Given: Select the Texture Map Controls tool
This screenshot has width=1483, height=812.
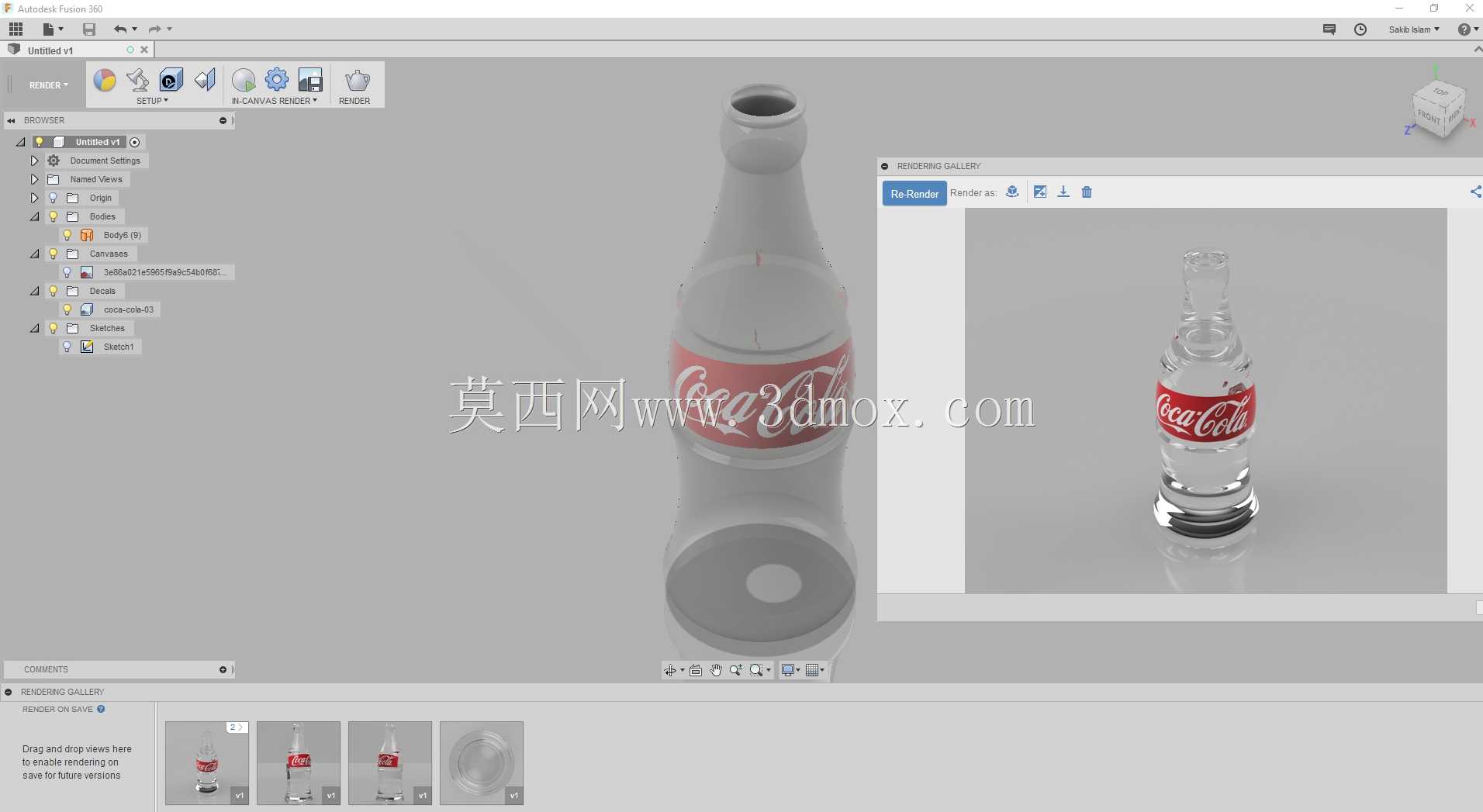Looking at the screenshot, I should tap(205, 80).
